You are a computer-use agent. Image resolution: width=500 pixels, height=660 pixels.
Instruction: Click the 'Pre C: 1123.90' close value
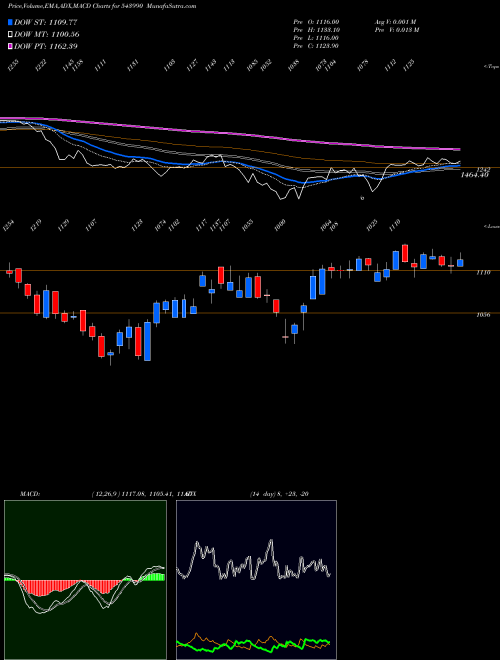[316, 45]
